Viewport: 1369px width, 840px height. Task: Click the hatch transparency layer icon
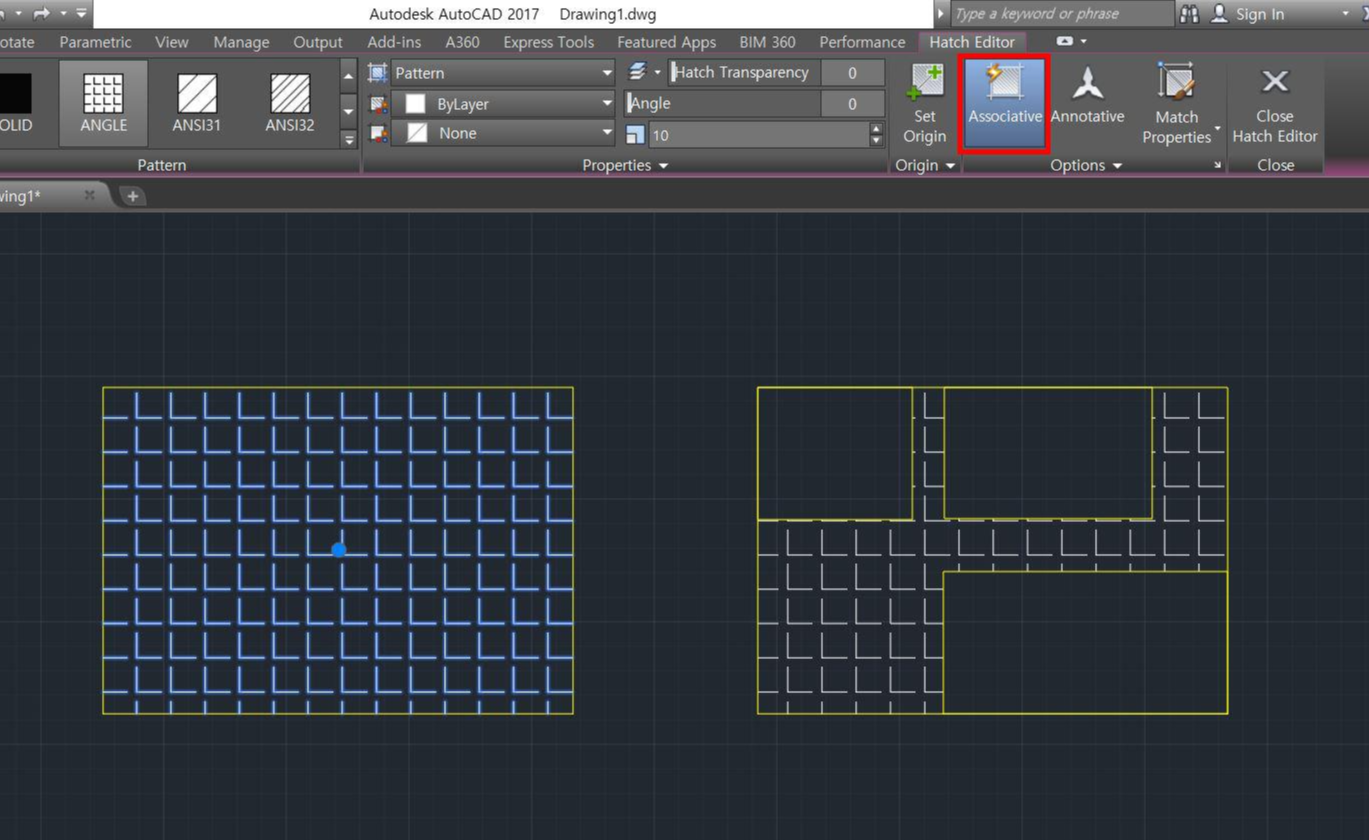tap(637, 72)
